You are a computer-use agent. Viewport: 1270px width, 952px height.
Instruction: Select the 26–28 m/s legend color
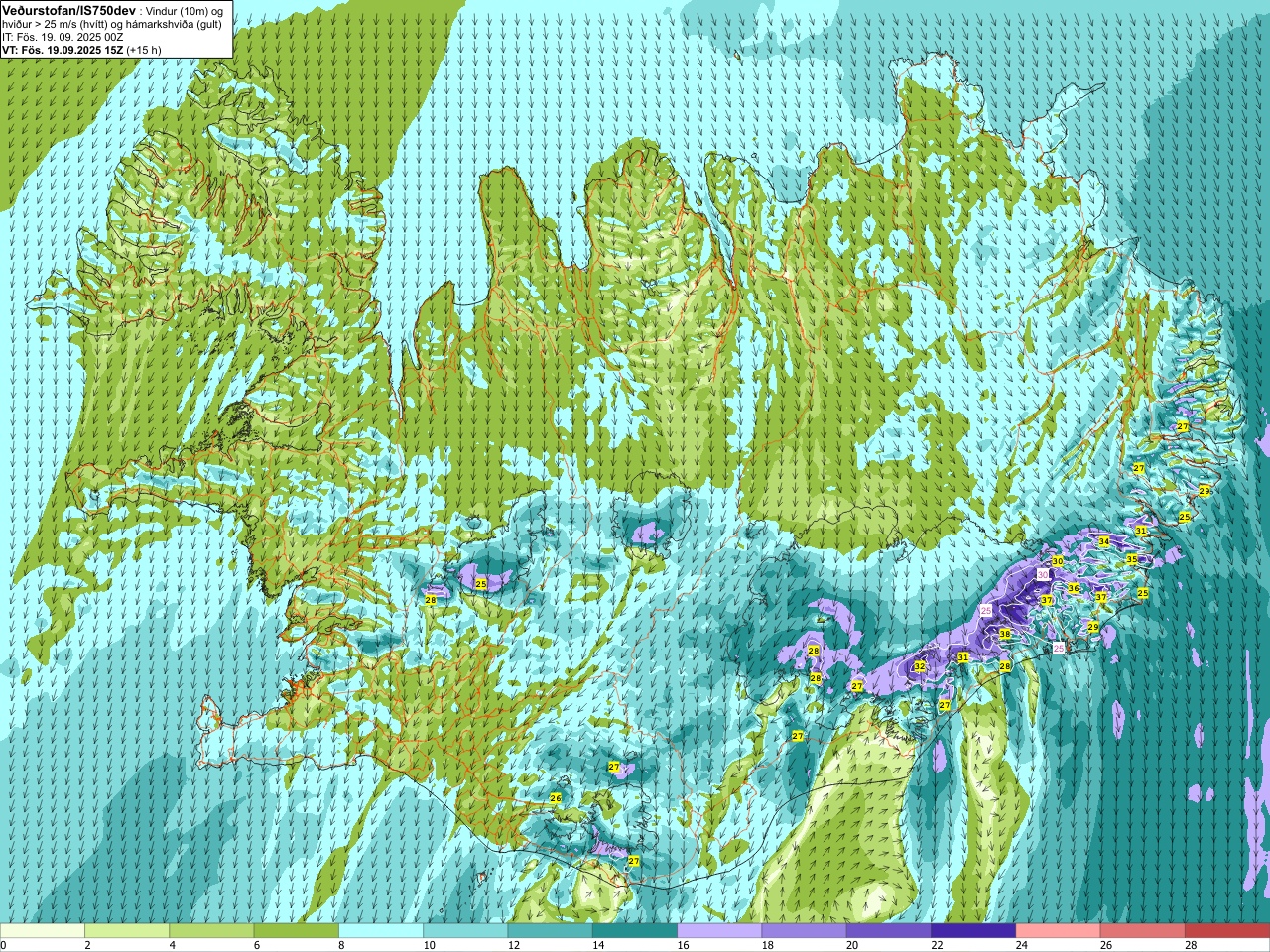1143,931
